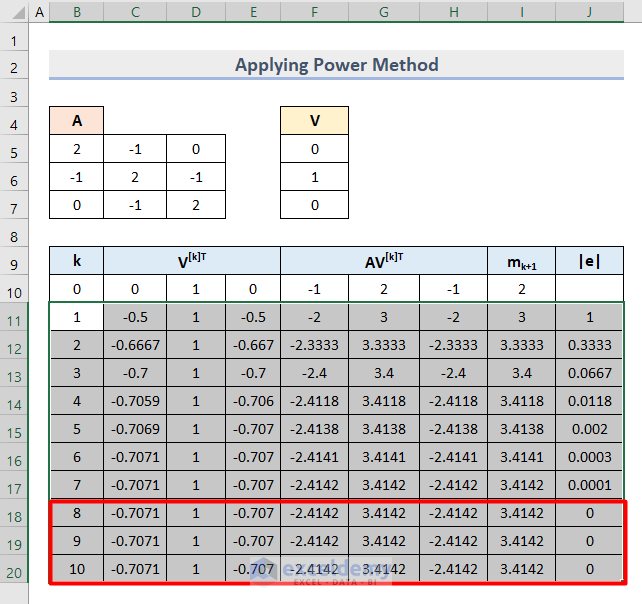
Task: Click the 'Applying Power Method' title cell
Action: [336, 65]
